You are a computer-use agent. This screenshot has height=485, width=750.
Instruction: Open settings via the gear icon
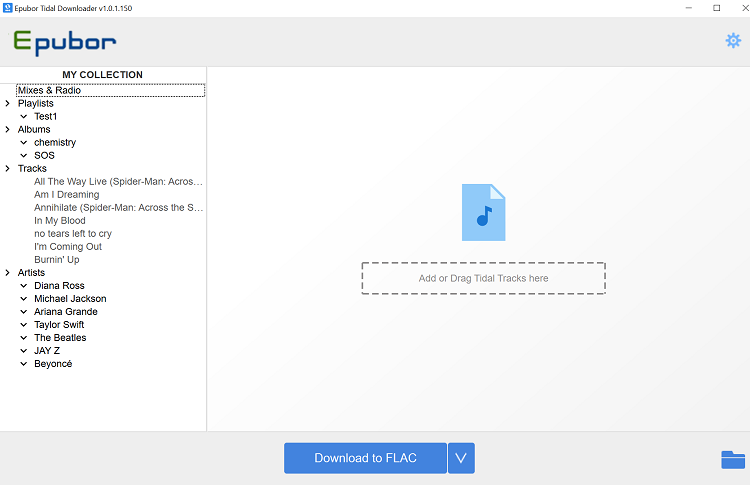(733, 41)
